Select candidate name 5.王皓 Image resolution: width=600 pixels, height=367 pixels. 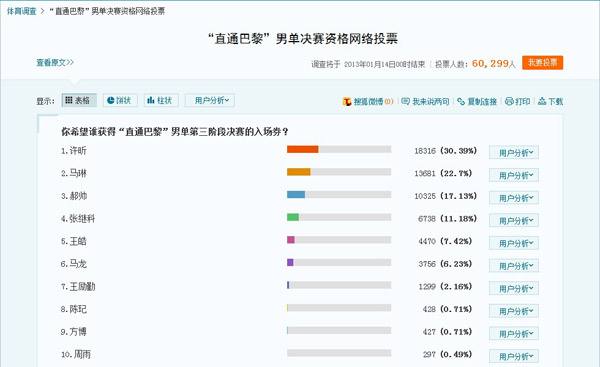(73, 241)
